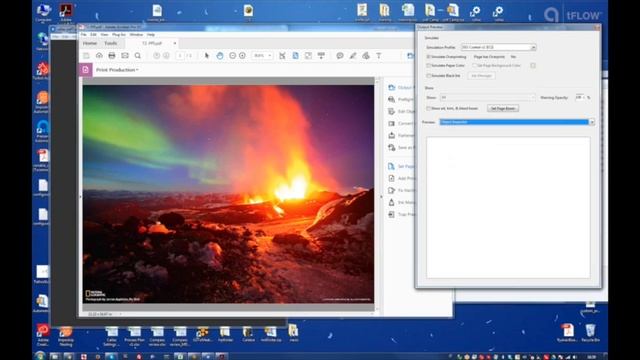Toggle Show art, trim, bleed boxes checkbox
Viewport: 640px width, 360px height.
(x=429, y=108)
